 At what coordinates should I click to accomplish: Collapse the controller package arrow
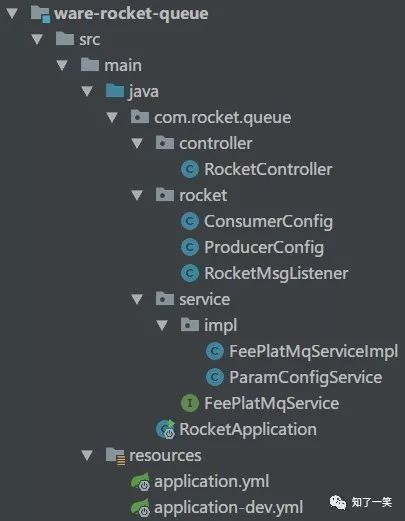point(137,143)
